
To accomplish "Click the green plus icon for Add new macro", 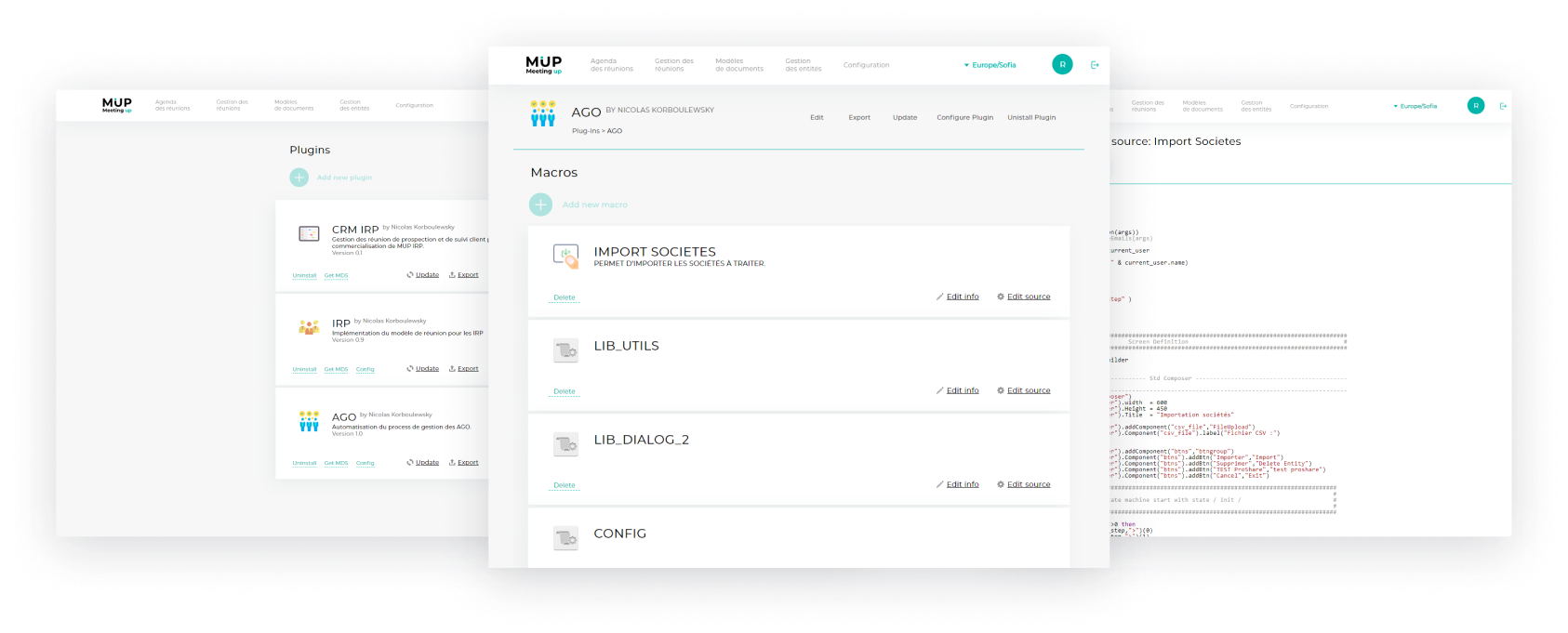I will pos(540,204).
